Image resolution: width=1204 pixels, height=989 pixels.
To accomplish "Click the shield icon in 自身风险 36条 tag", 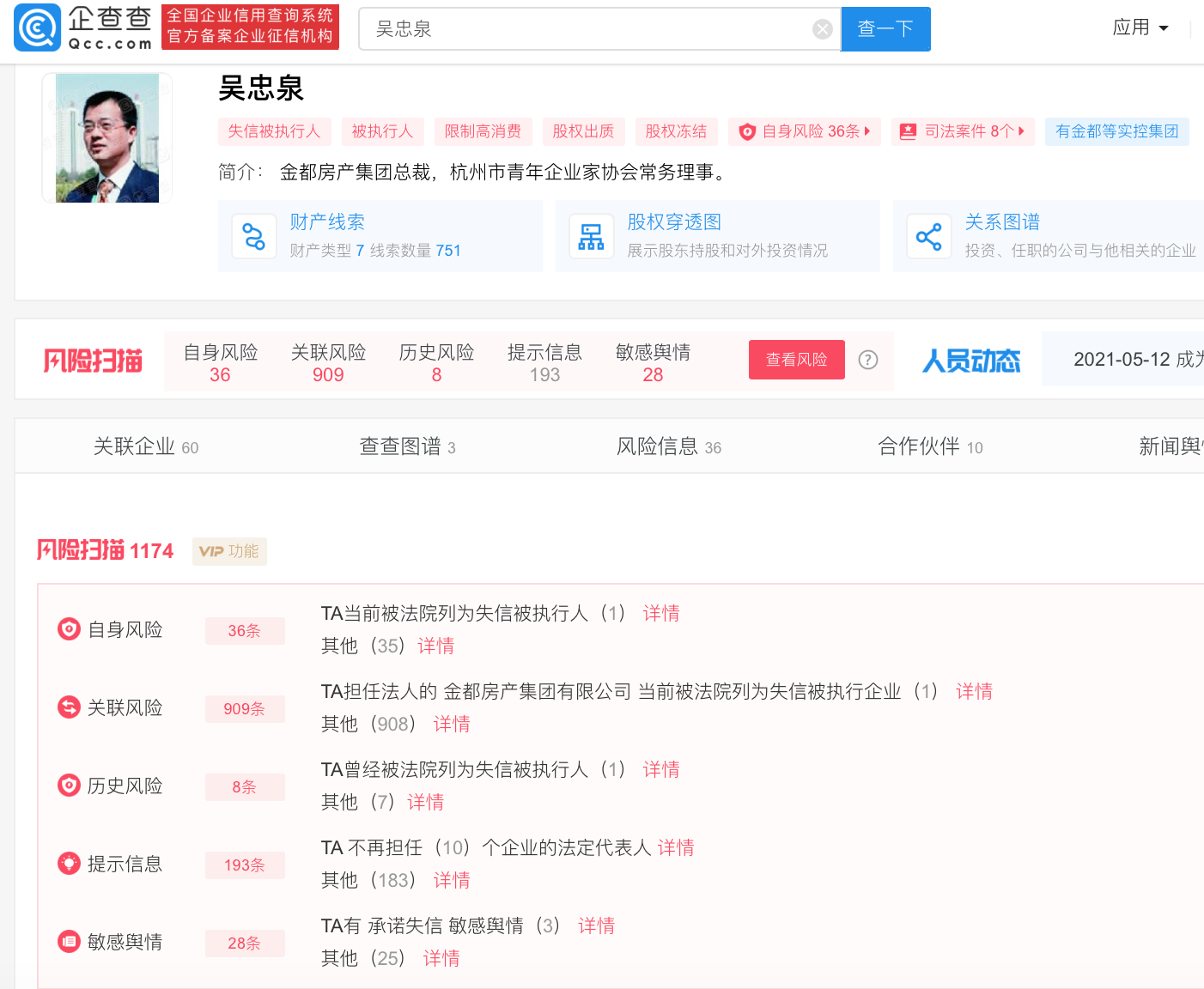I will click(x=747, y=131).
